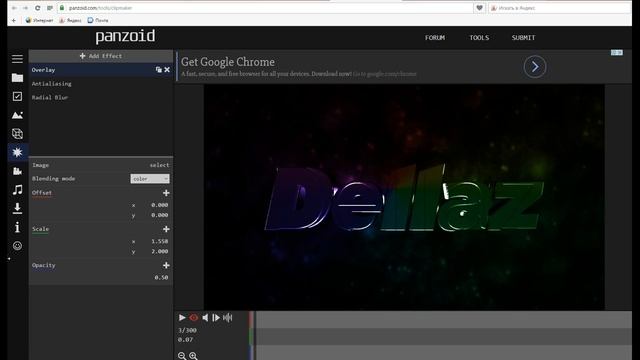The image size is (640, 360).
Task: Select the Overlay effect row
Action: coord(101,70)
